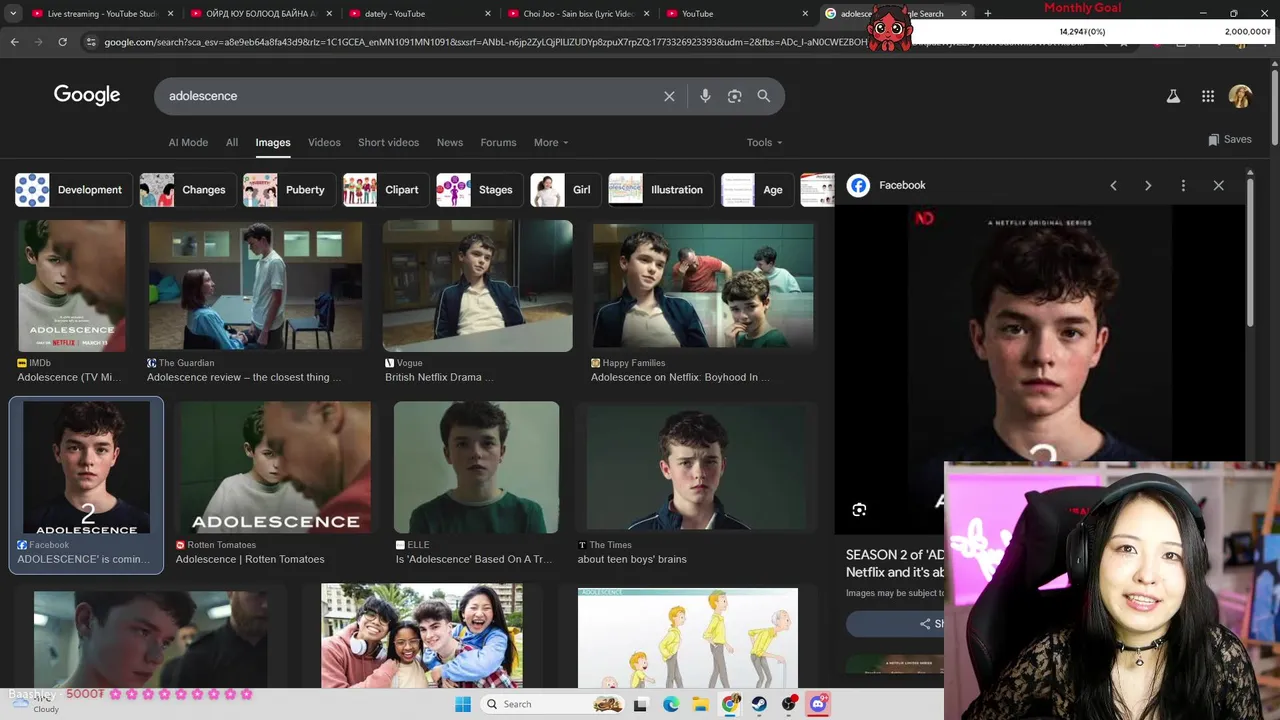This screenshot has height=720, width=1280.
Task: Switch to Forums tab
Action: point(498,142)
